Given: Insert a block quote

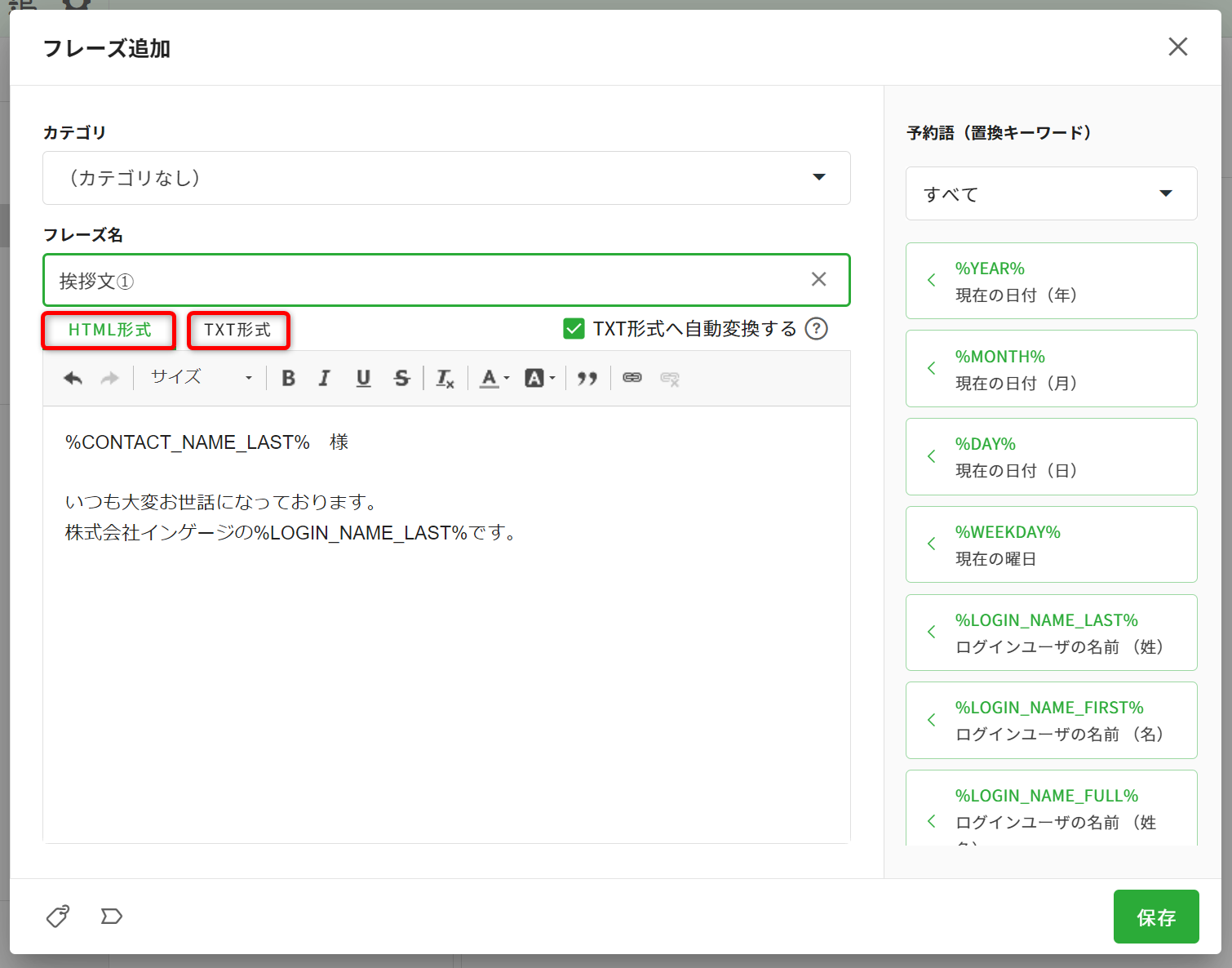Looking at the screenshot, I should [587, 378].
